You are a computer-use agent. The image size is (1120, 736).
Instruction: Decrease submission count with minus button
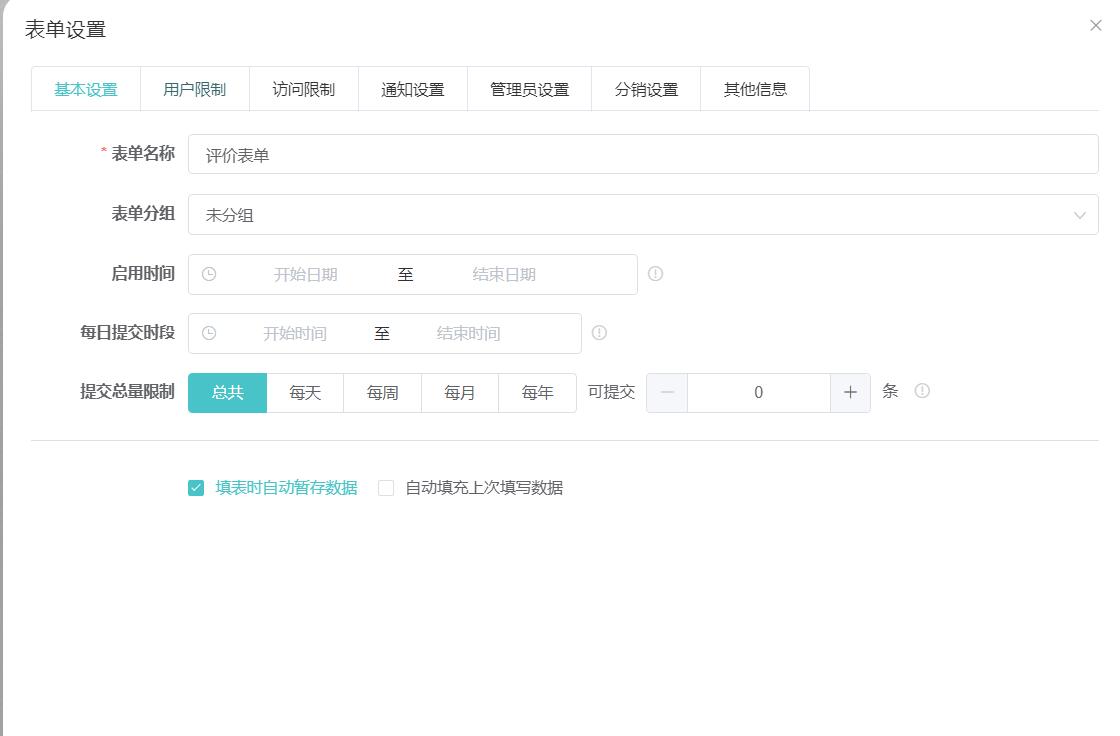tap(667, 392)
